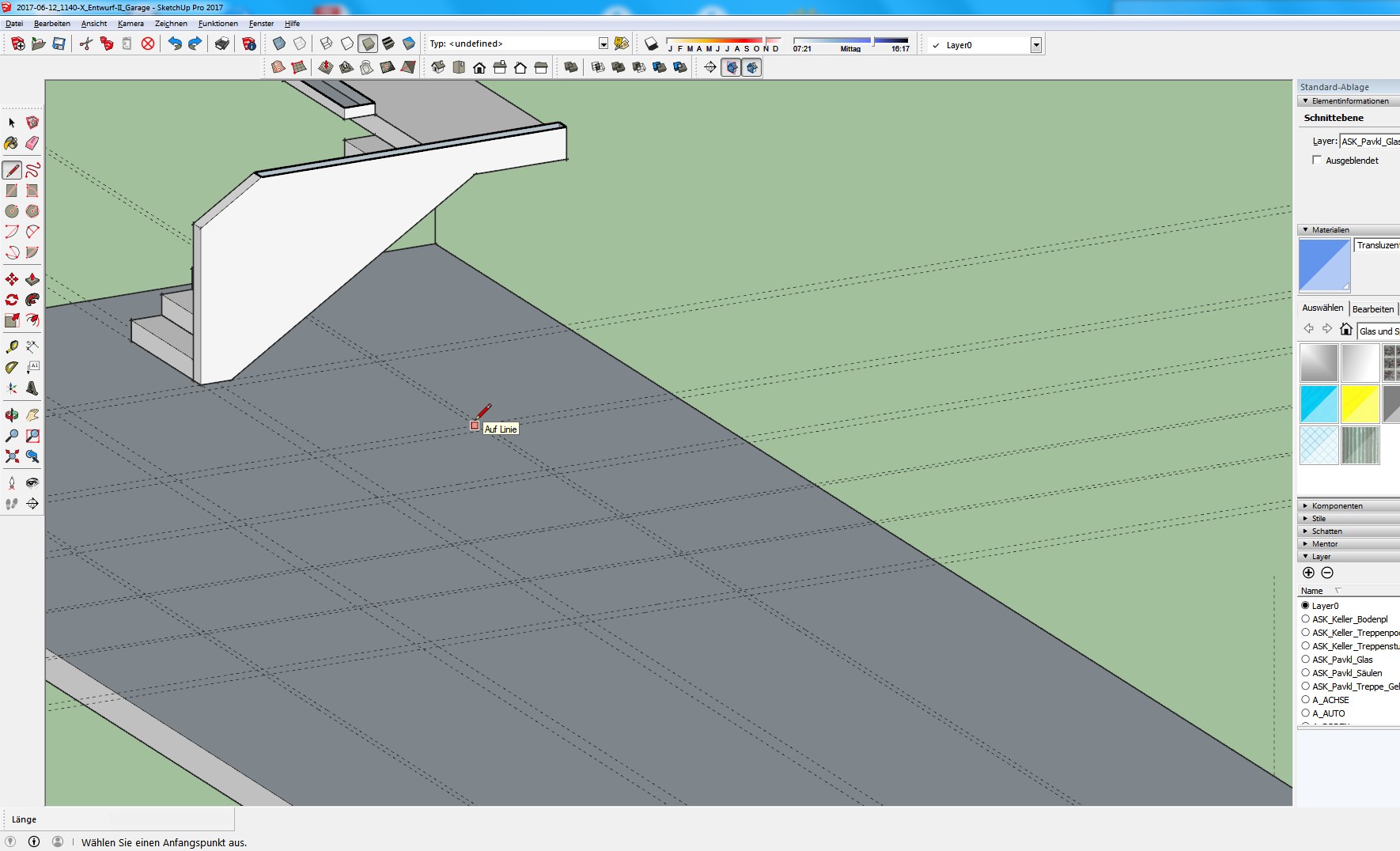
Task: Select the Eraser tool
Action: (32, 143)
